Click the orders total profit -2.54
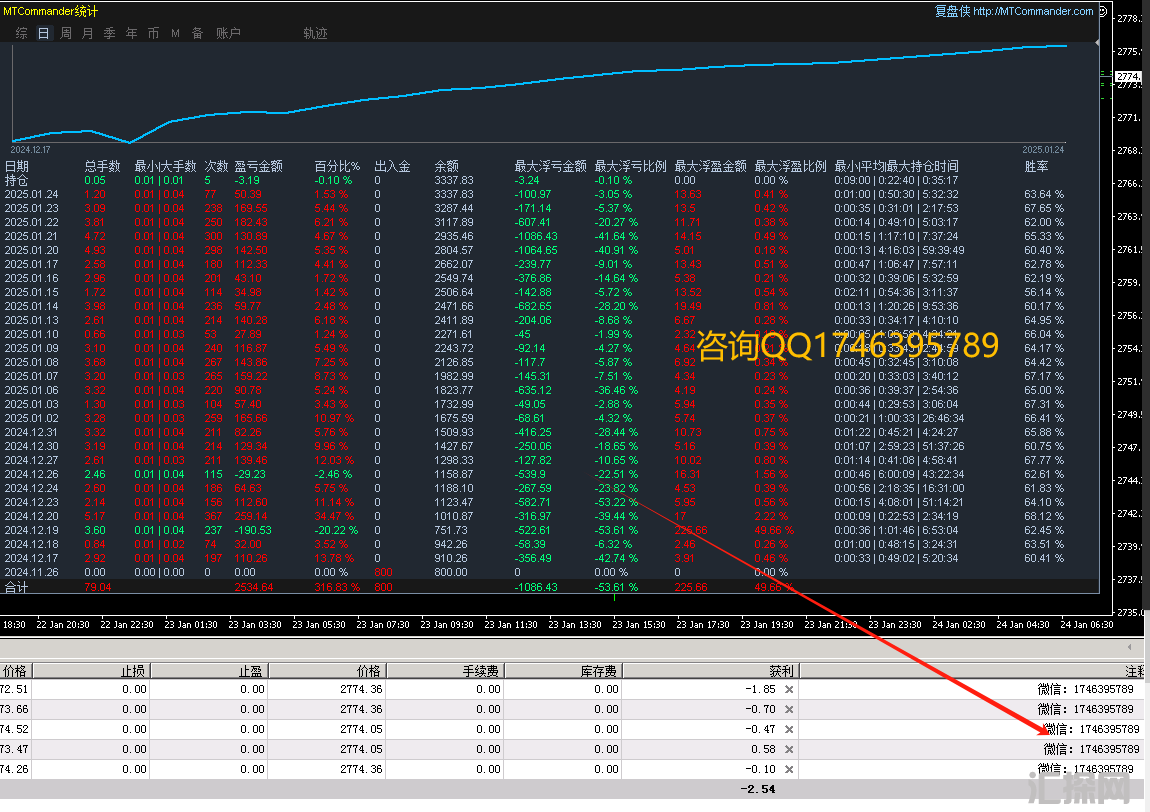 point(758,789)
